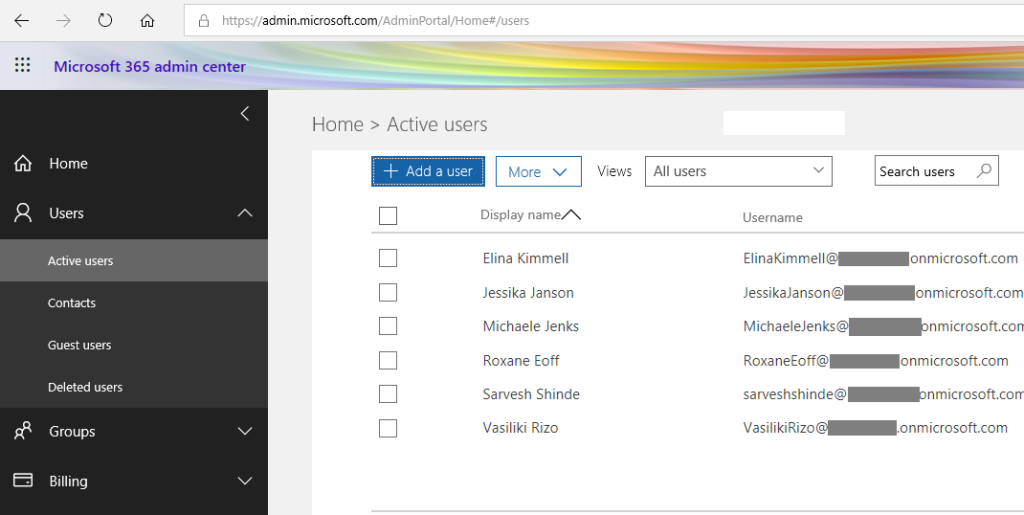1024x515 pixels.
Task: Click the Home house icon in sidebar
Action: coord(23,163)
